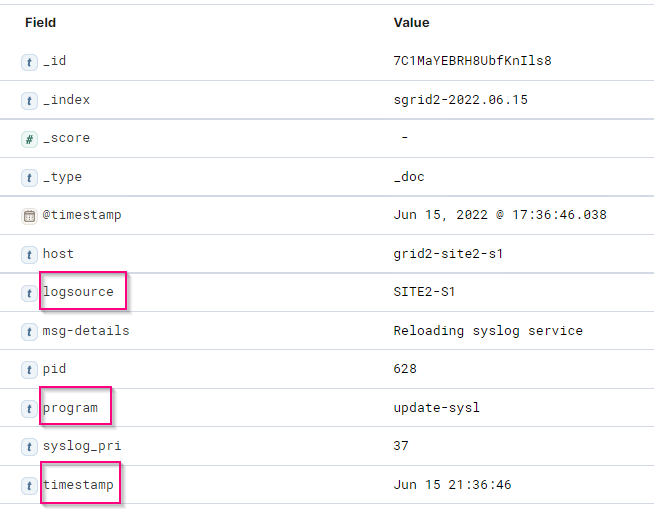
Task: Select the program field name
Action: (x=70, y=408)
